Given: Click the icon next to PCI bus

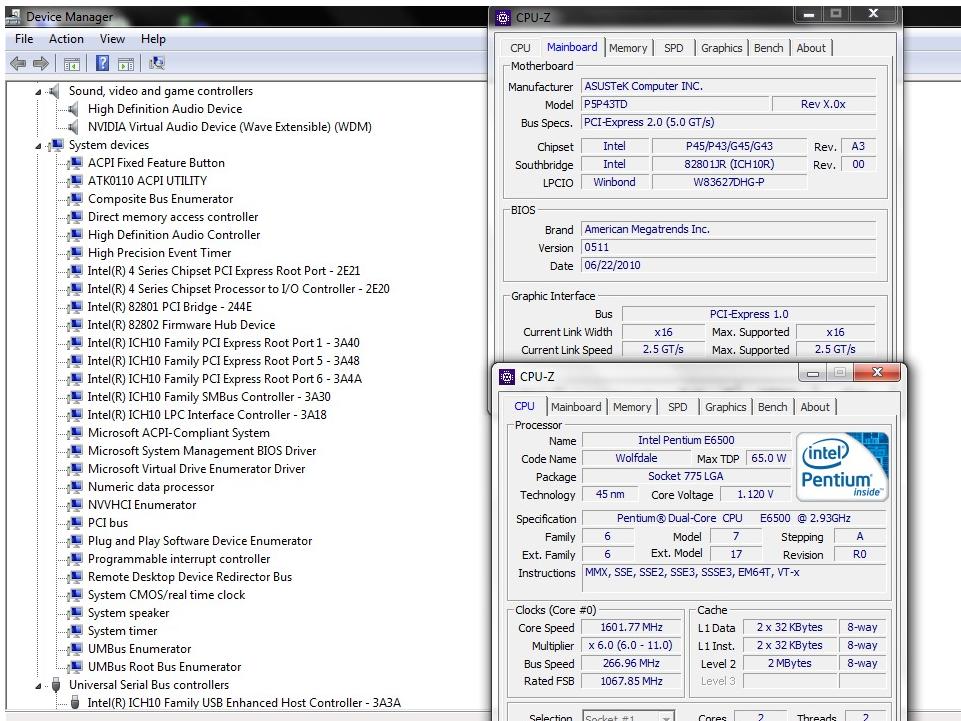Looking at the screenshot, I should (76, 523).
